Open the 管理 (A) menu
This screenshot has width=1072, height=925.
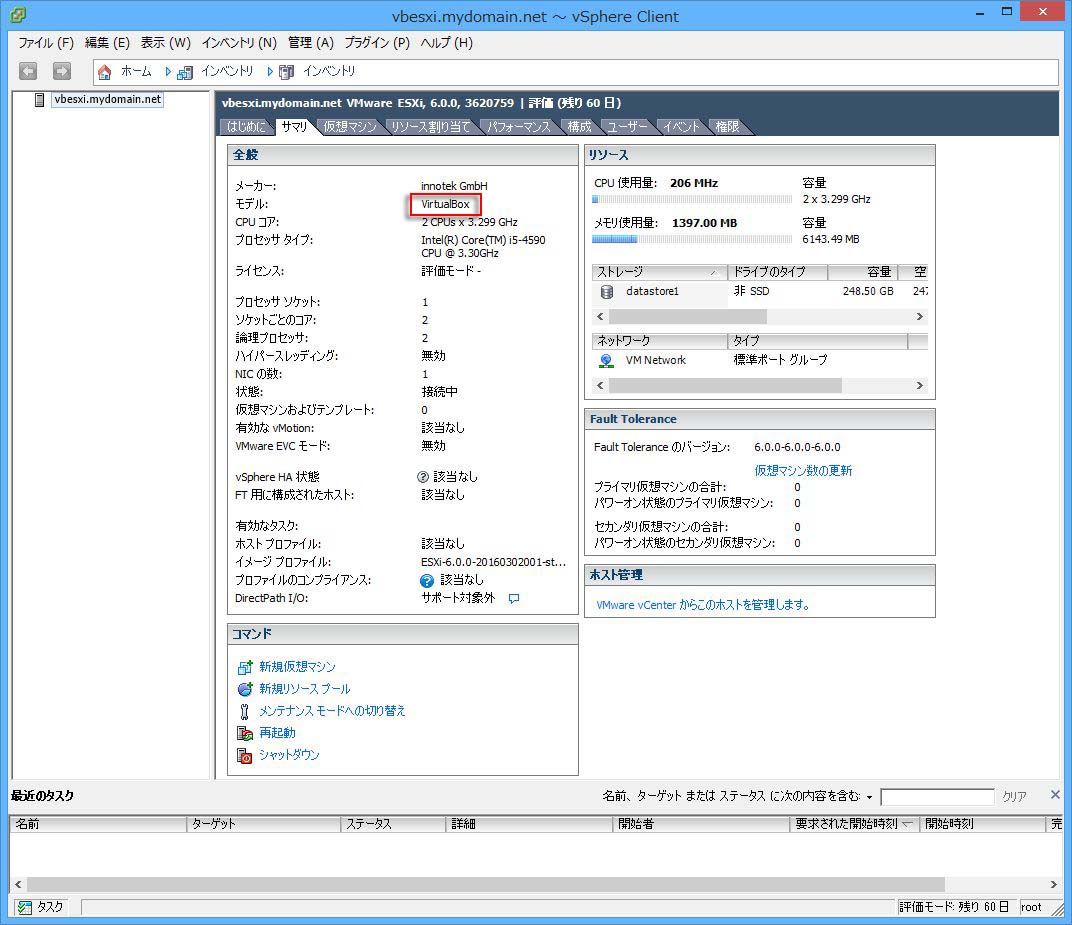[311, 43]
